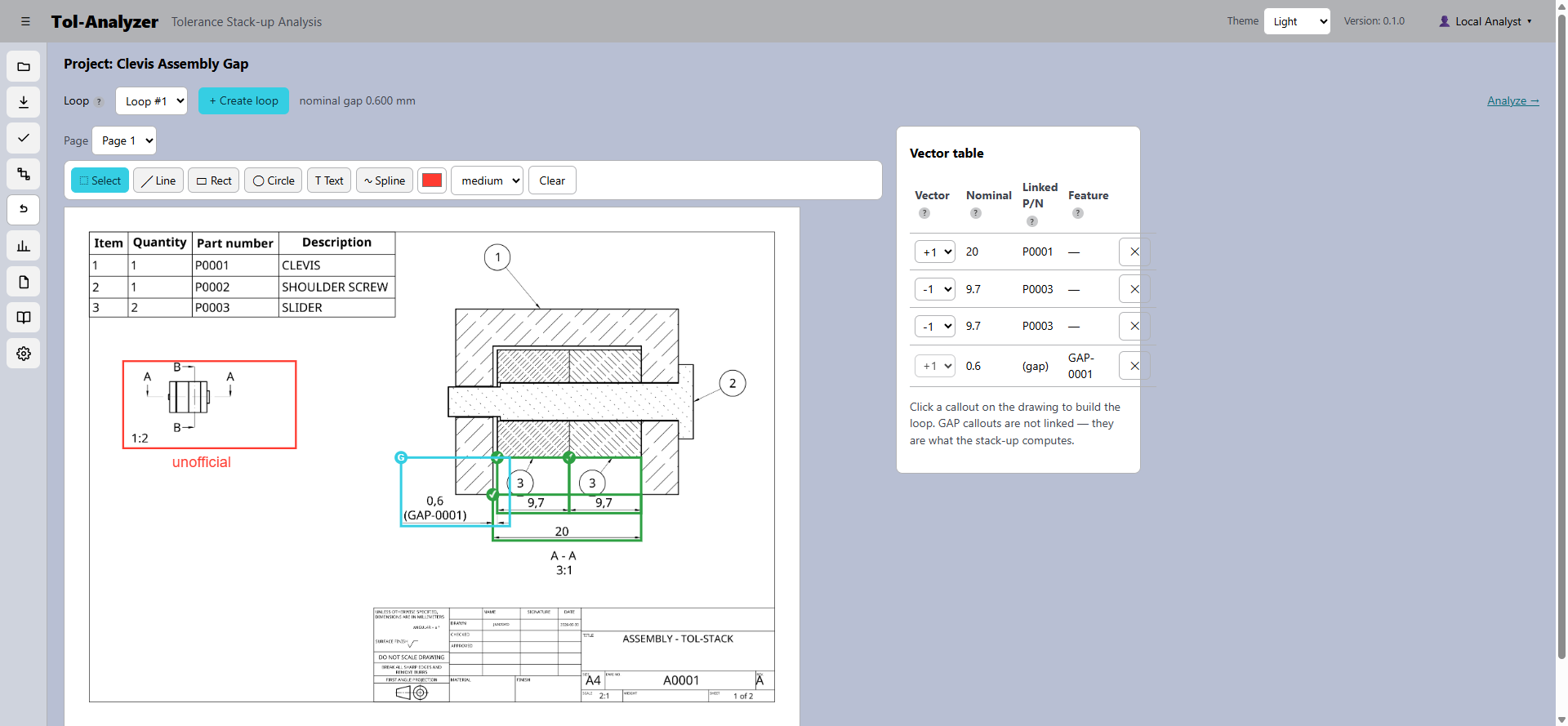This screenshot has height=726, width=1568.
Task: Open the Loop #1 dropdown
Action: [152, 101]
